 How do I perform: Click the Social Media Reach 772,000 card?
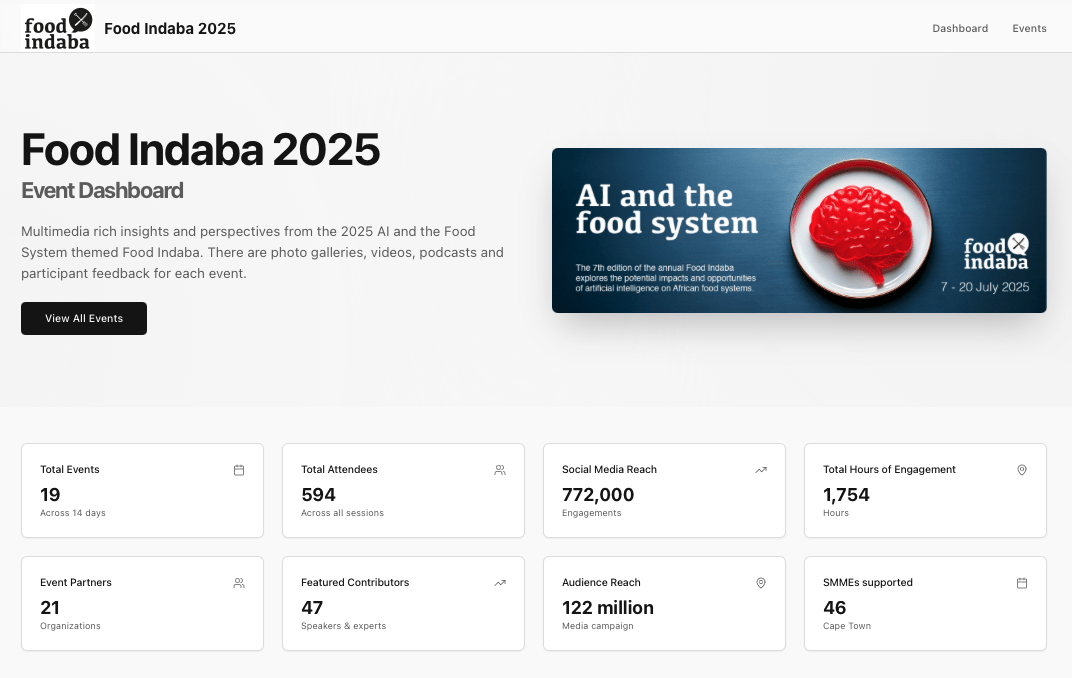click(664, 491)
